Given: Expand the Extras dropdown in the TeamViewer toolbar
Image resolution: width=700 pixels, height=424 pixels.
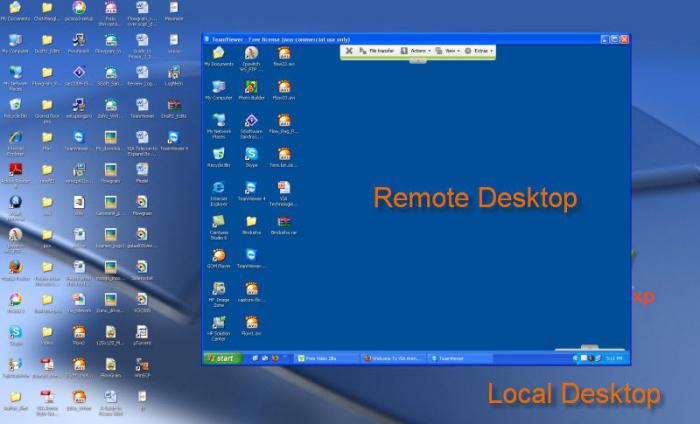Looking at the screenshot, I should click(479, 51).
